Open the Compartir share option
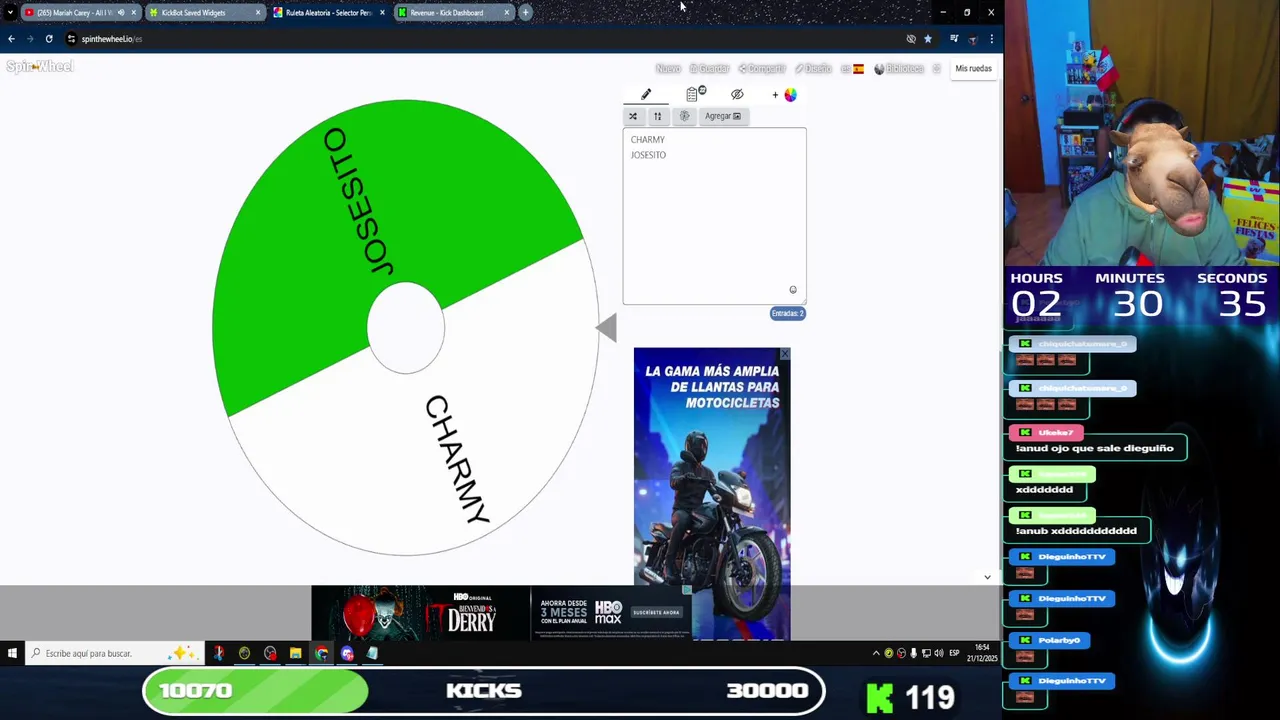 point(762,69)
